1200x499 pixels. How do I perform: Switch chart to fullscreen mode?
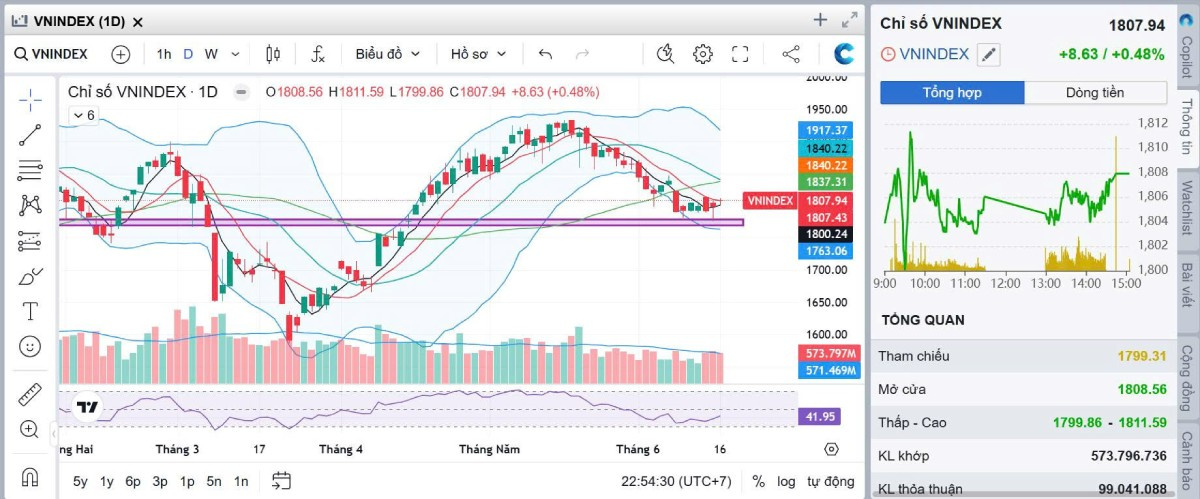740,54
